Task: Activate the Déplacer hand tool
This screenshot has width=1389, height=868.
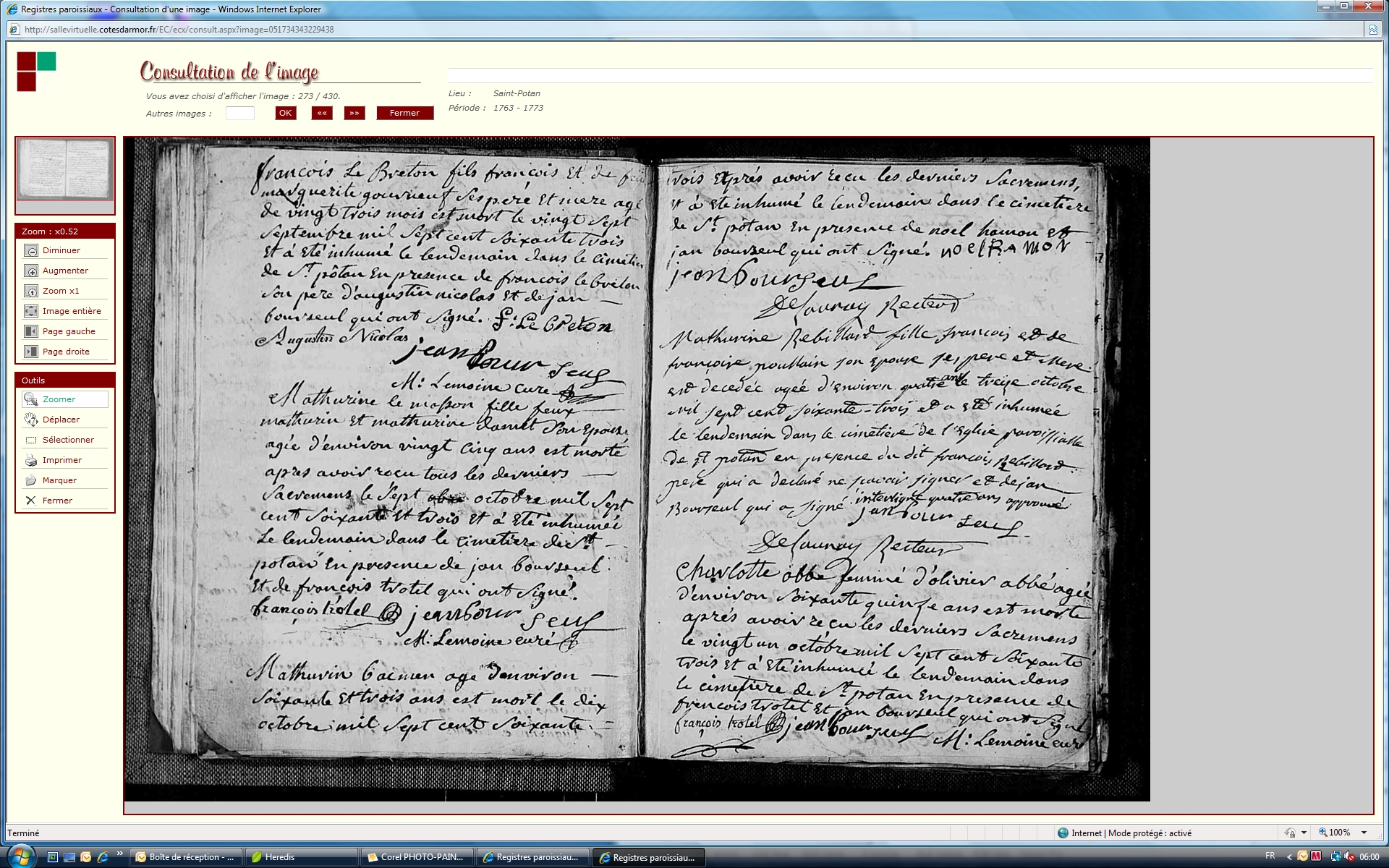Action: click(x=31, y=420)
